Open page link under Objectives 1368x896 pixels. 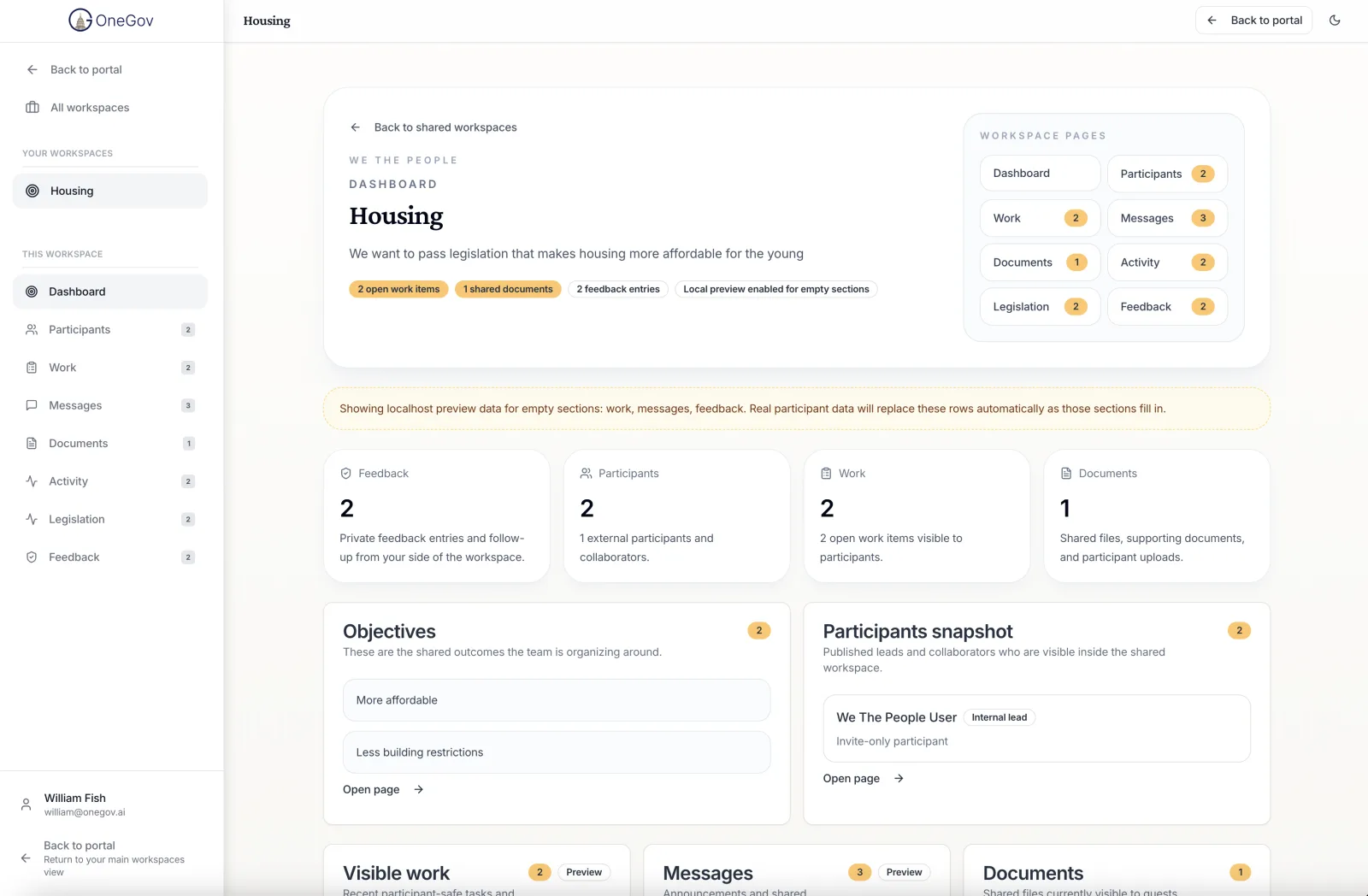tap(383, 789)
